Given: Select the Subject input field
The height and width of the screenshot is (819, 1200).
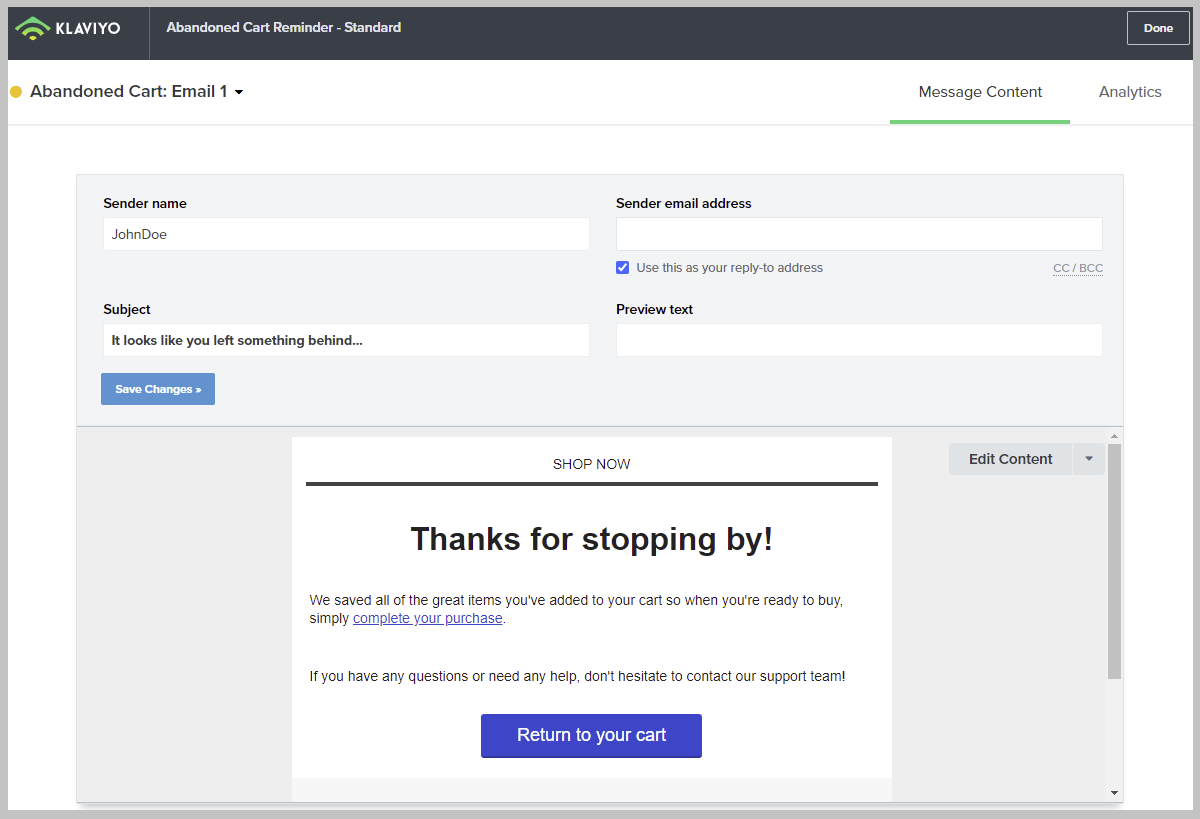Looking at the screenshot, I should tap(346, 340).
